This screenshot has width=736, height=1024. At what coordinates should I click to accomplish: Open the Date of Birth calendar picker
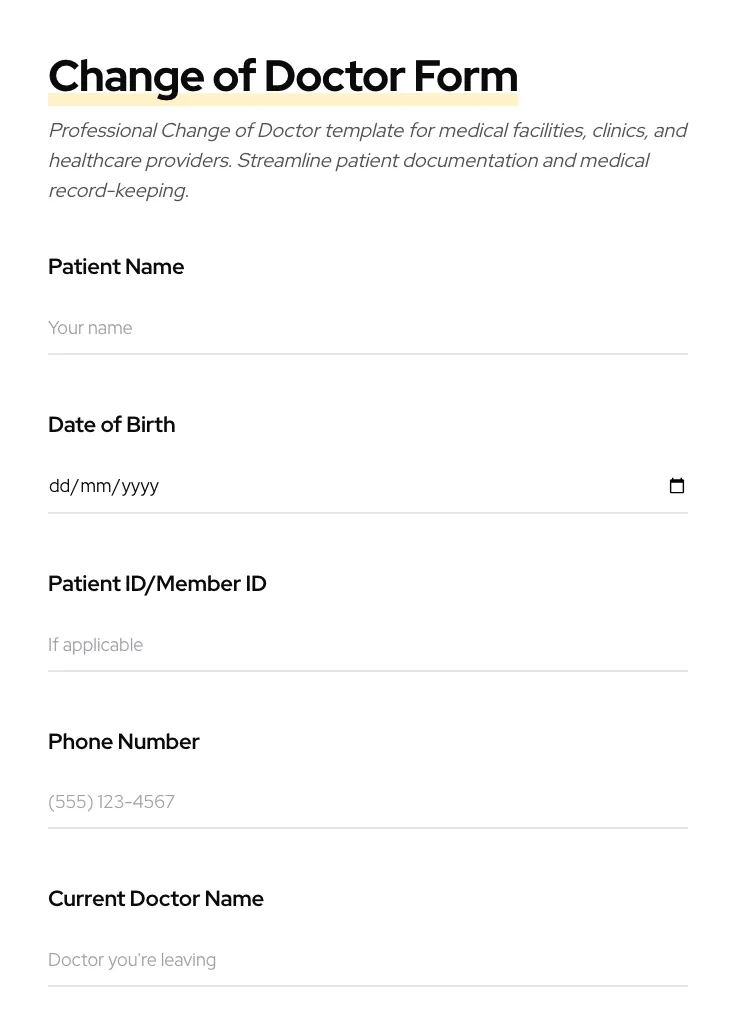click(x=677, y=486)
